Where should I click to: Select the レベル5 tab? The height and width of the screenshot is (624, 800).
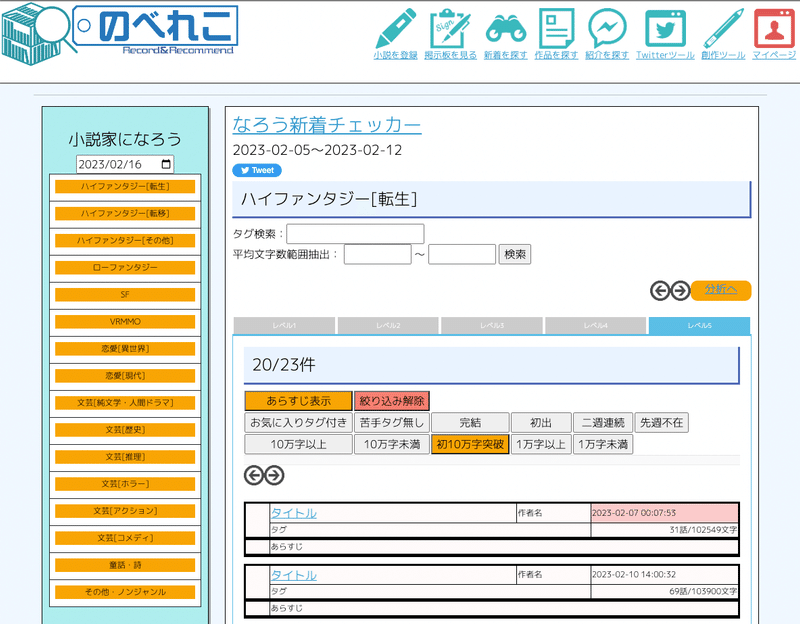pyautogui.click(x=699, y=326)
